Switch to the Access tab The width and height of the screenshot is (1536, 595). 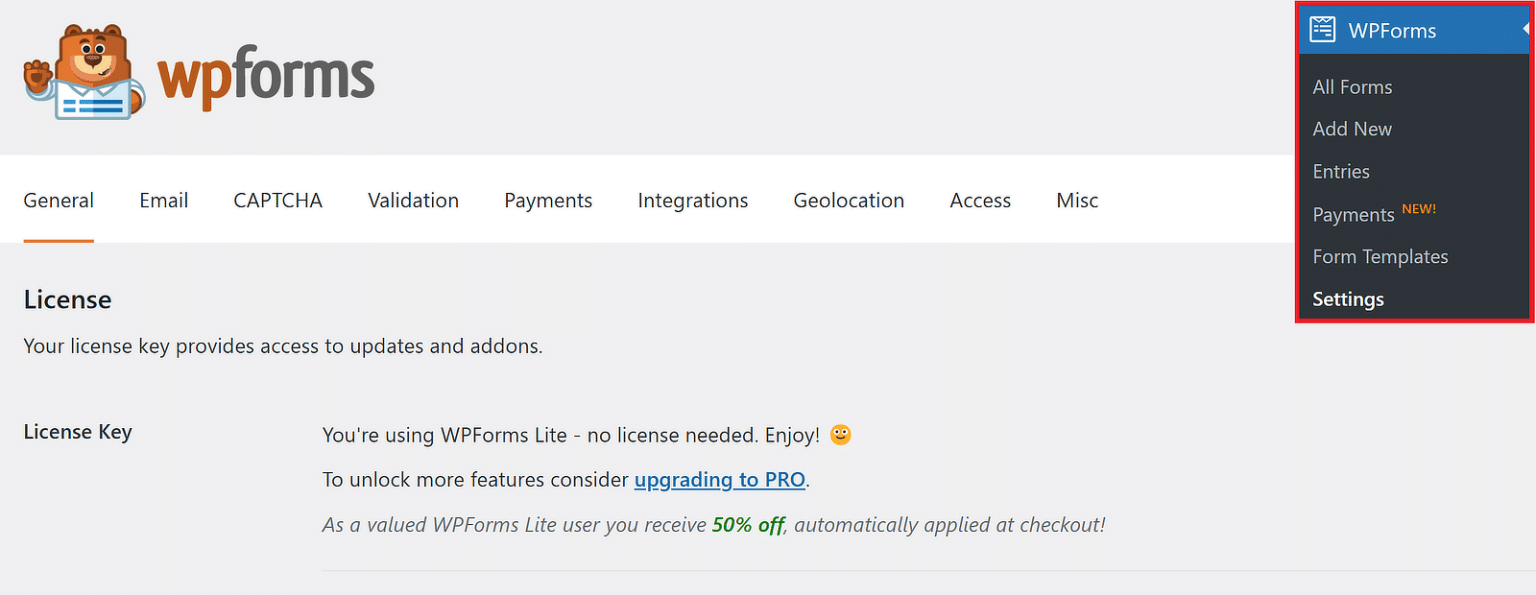pyautogui.click(x=979, y=200)
